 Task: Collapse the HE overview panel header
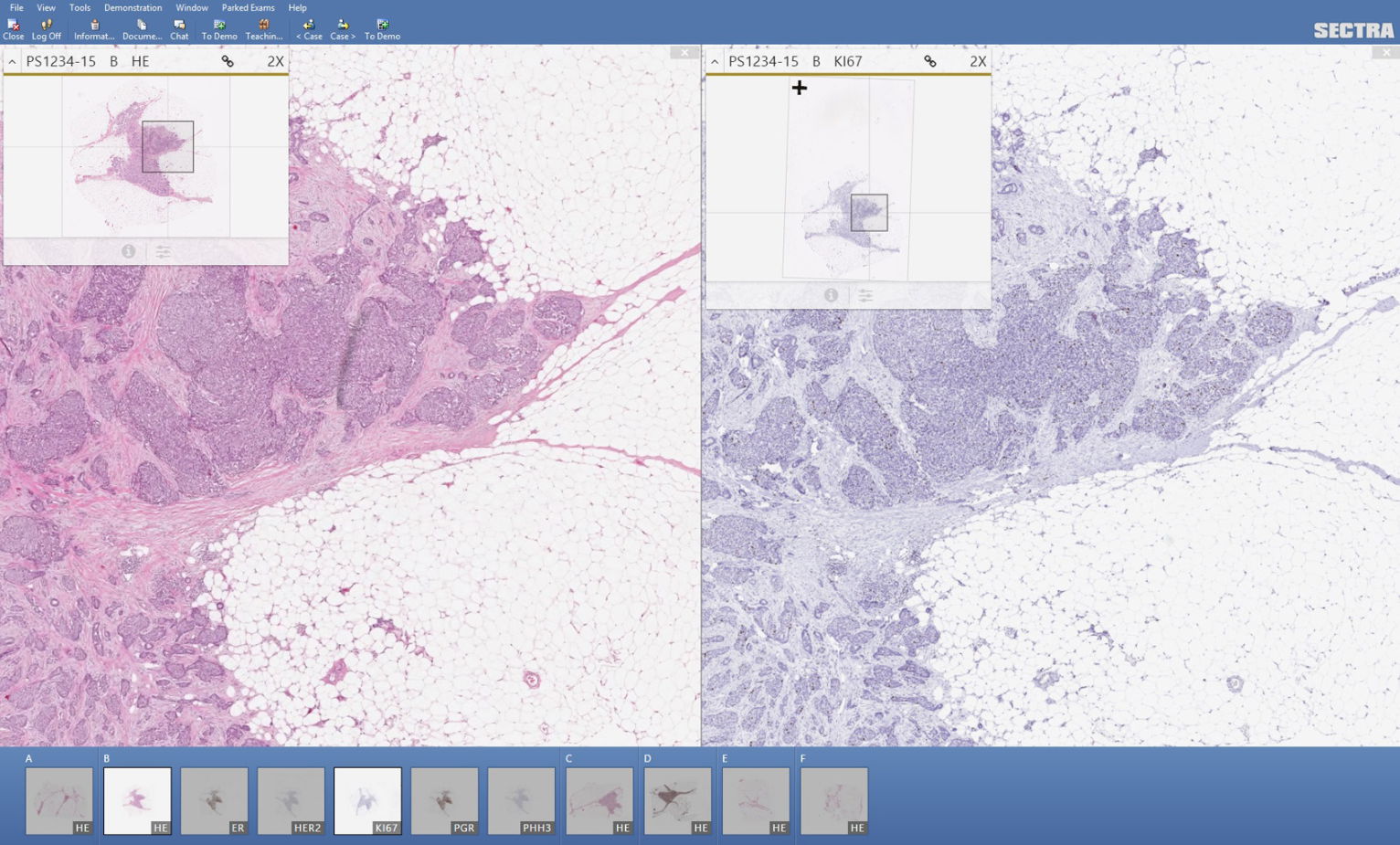pos(12,61)
